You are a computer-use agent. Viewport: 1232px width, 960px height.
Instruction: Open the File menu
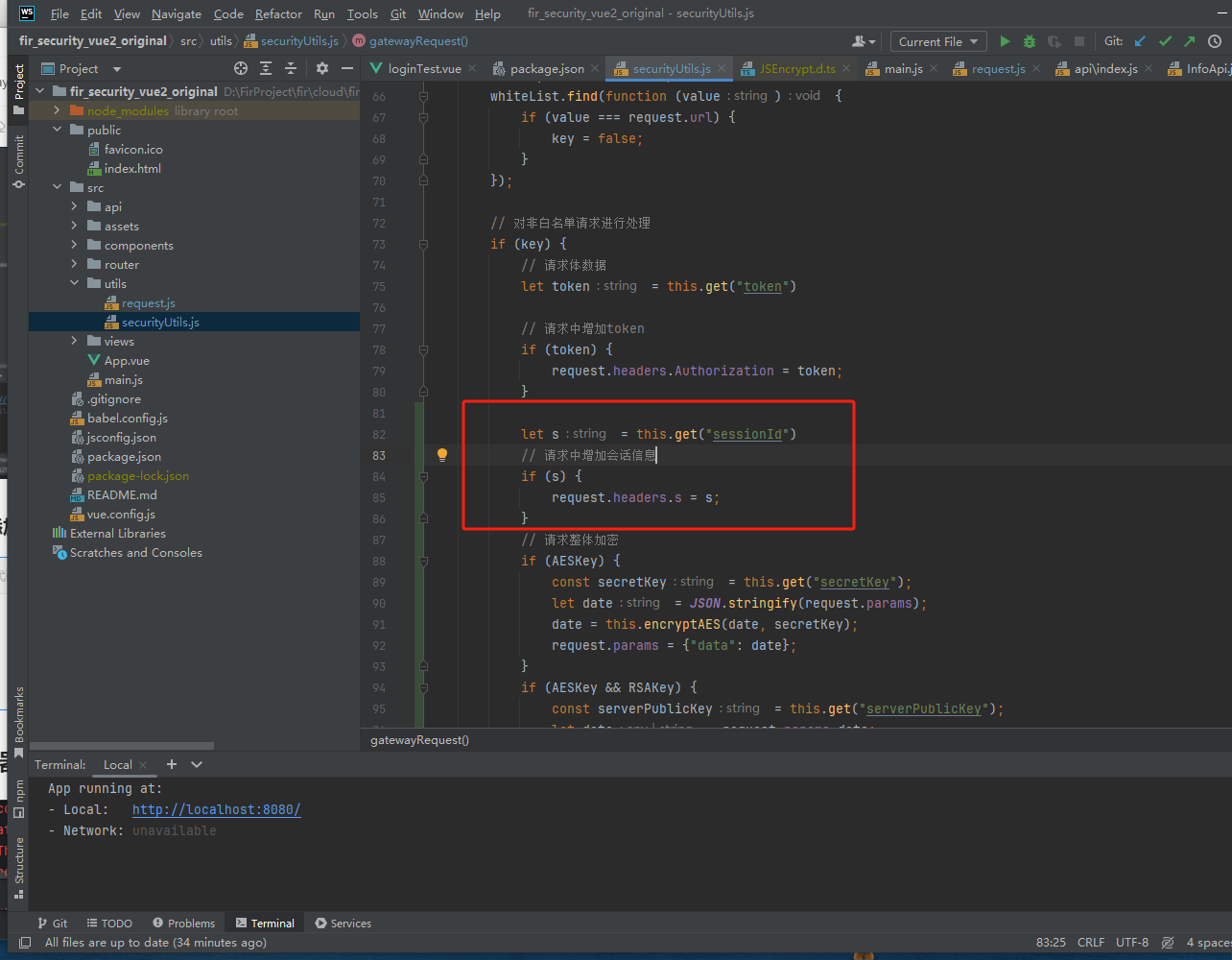[x=59, y=13]
